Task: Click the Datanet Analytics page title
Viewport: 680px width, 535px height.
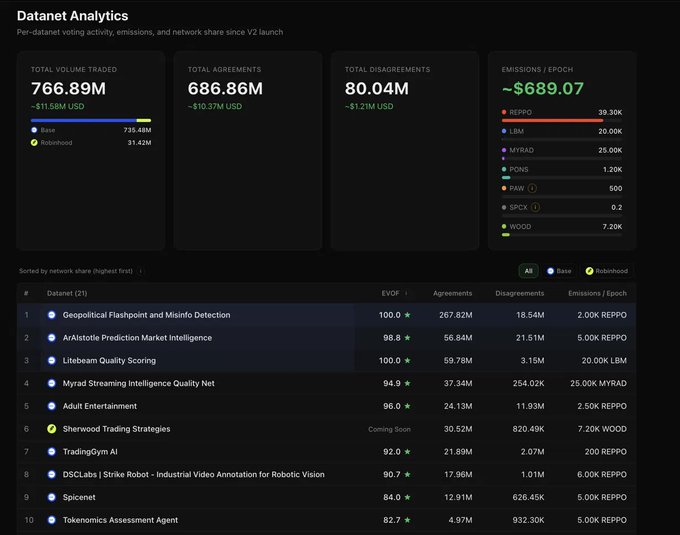Action: pyautogui.click(x=72, y=16)
